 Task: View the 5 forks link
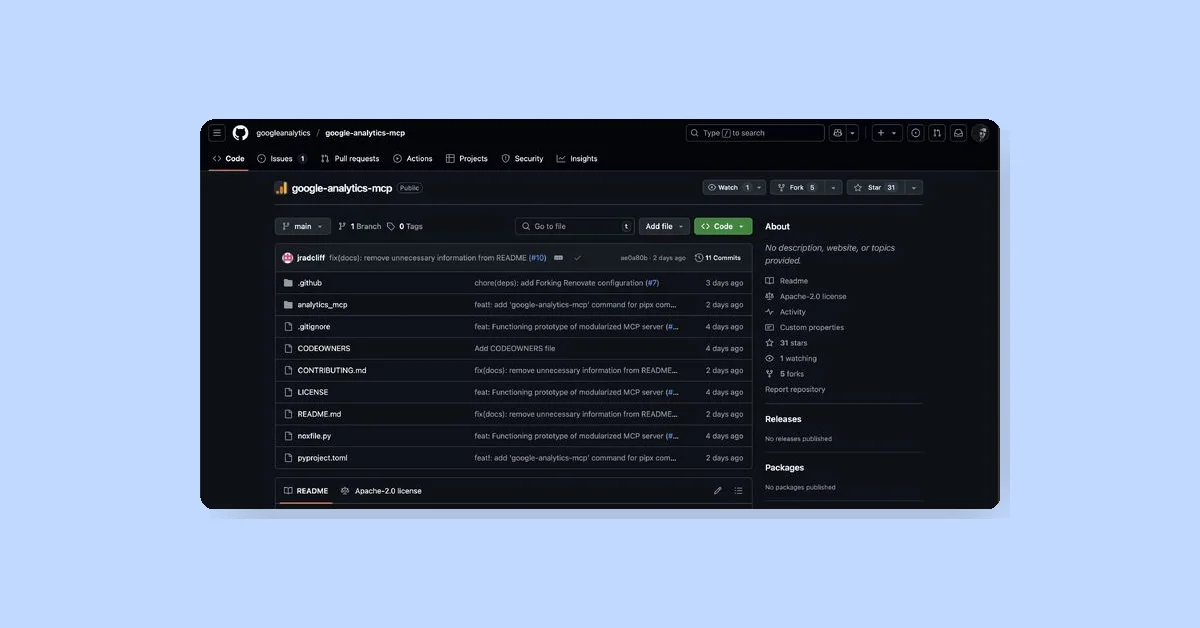coord(785,374)
